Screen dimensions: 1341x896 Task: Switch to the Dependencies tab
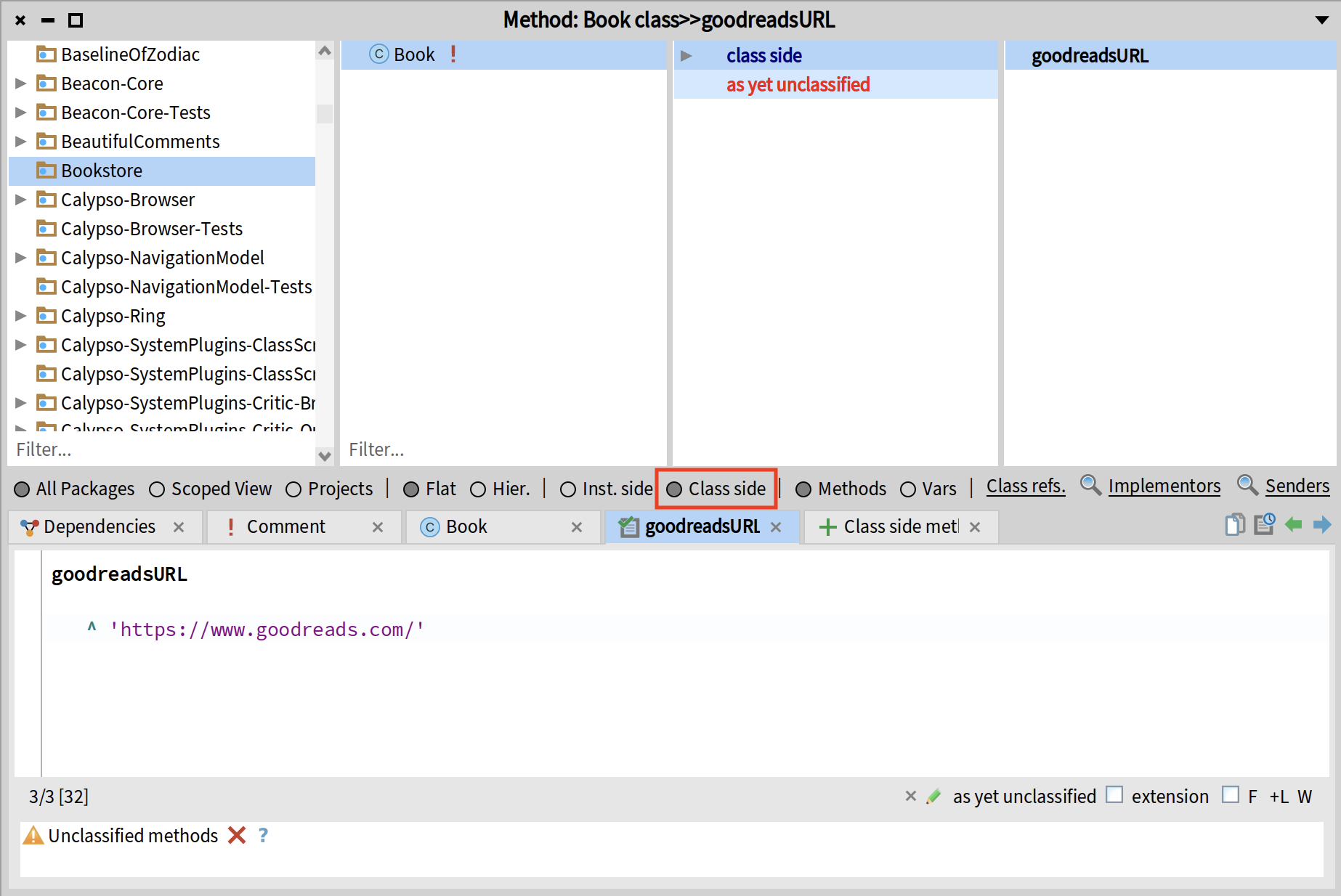point(99,527)
